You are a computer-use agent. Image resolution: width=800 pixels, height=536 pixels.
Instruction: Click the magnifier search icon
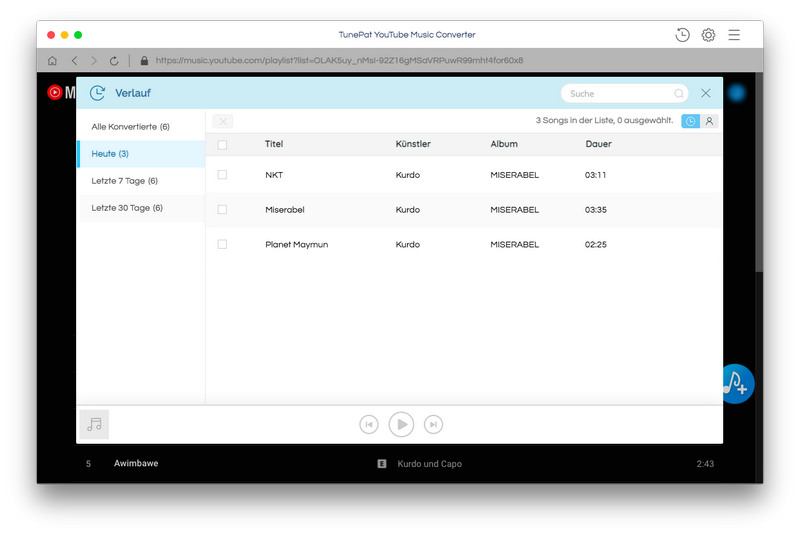pos(679,93)
